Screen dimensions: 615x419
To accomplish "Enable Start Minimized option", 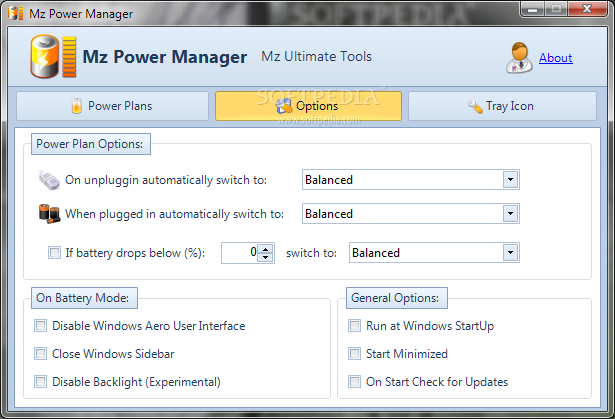I will [x=355, y=353].
